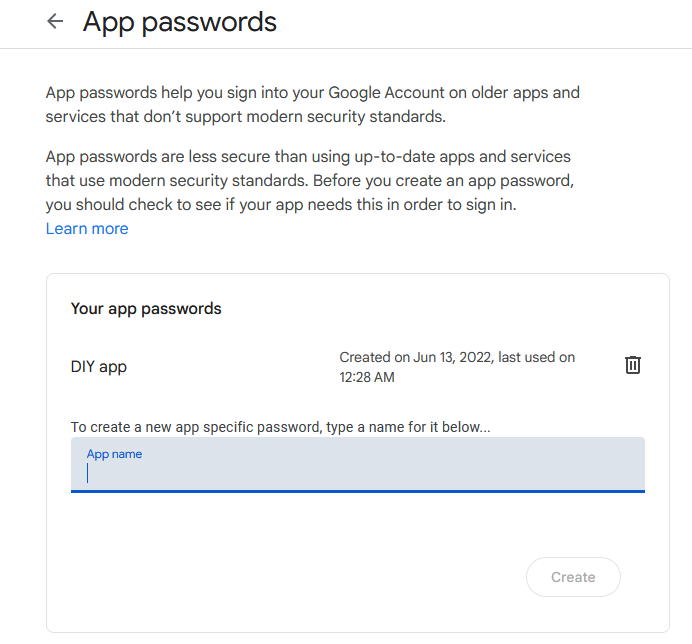Click the trash can beside the creation date
Screen dimensions: 692x644
pos(632,365)
